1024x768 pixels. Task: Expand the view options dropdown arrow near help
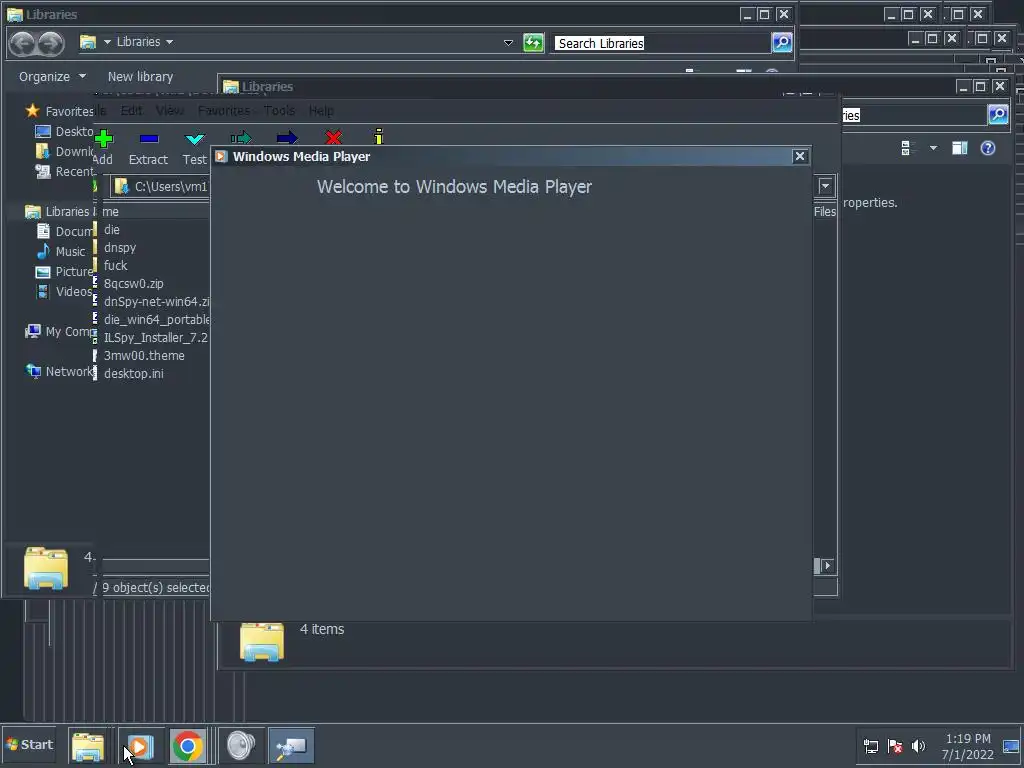click(933, 148)
